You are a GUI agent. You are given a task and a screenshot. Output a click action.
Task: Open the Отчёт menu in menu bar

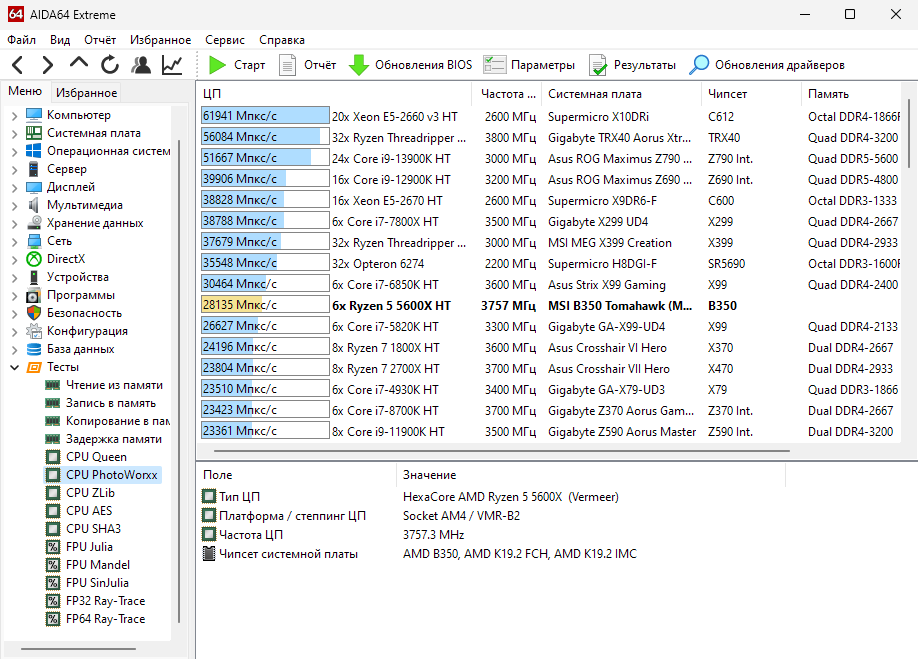coord(100,40)
